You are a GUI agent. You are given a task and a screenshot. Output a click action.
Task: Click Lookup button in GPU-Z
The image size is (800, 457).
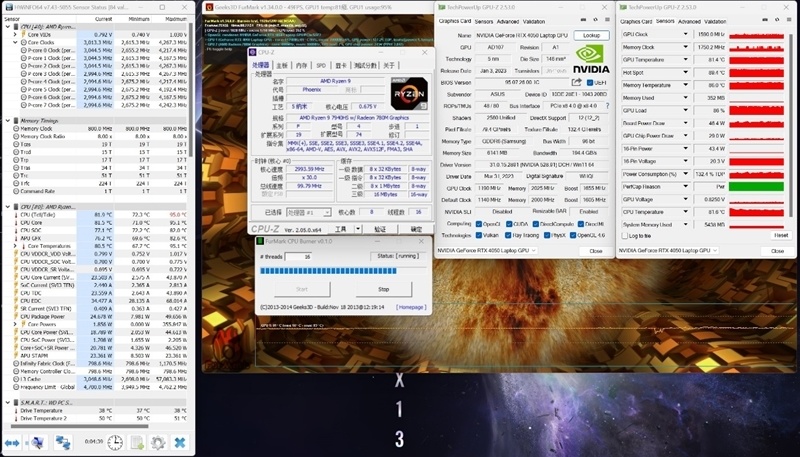coord(591,35)
